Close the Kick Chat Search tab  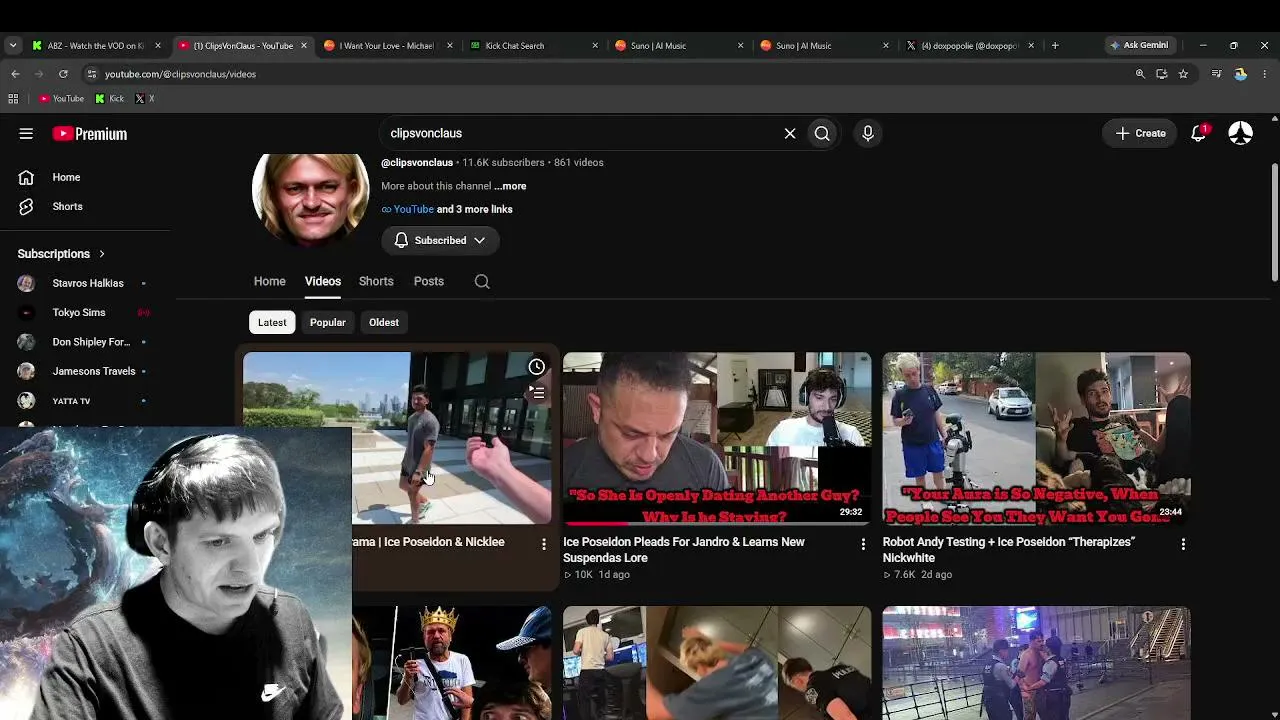click(x=595, y=45)
